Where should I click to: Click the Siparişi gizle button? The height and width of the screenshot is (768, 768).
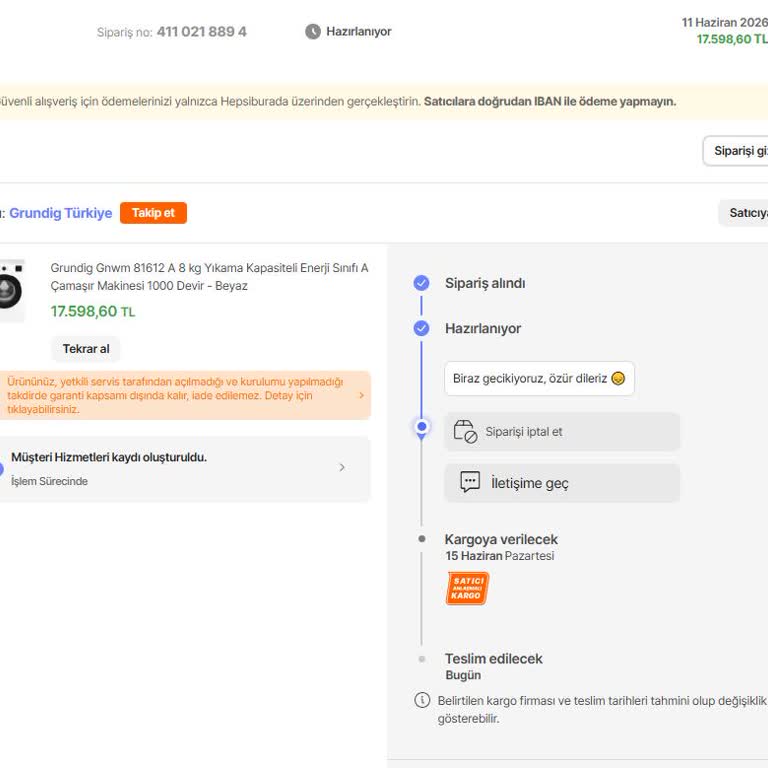(x=735, y=151)
